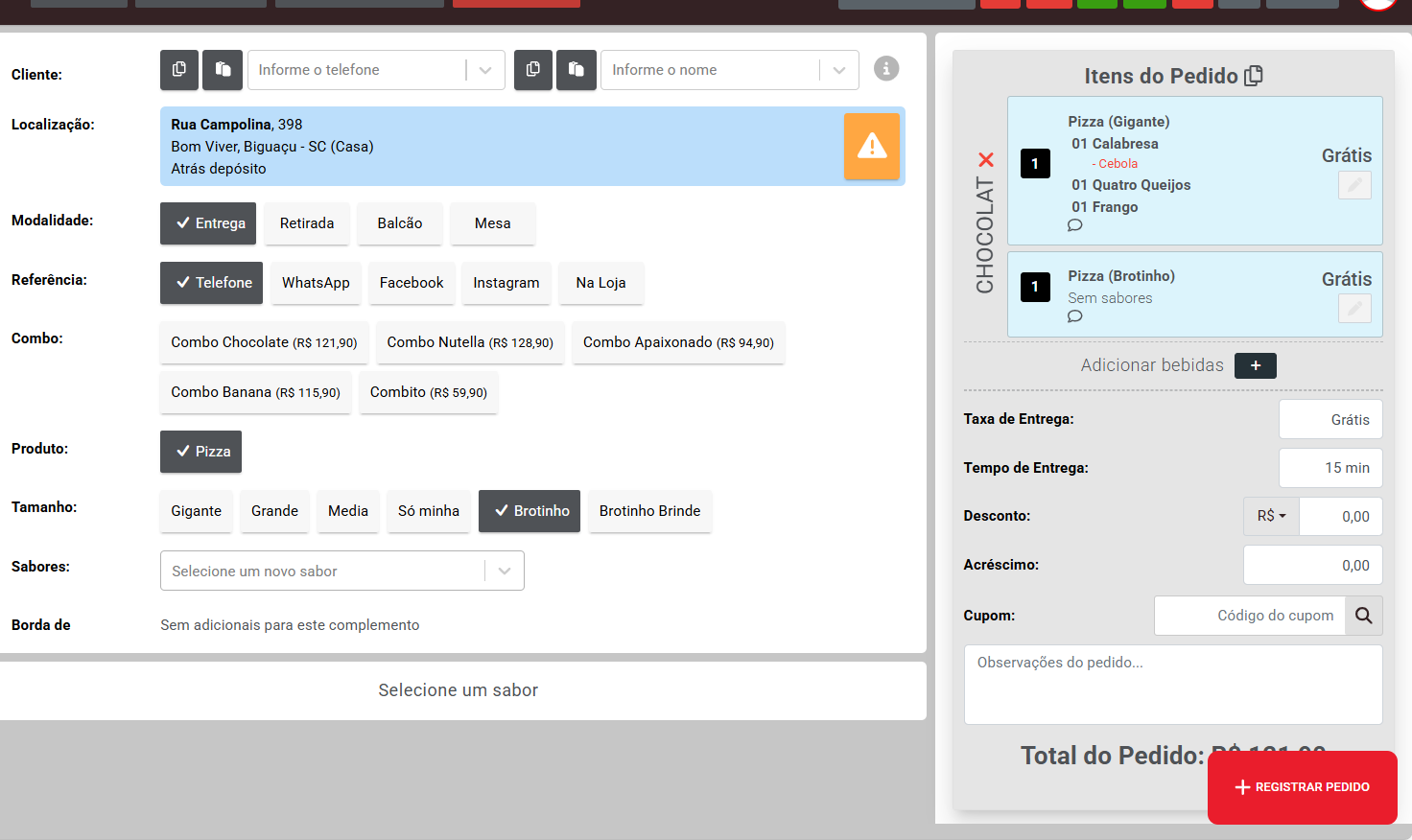Search coupon with magnifier icon
This screenshot has height=840, width=1412.
1363,616
